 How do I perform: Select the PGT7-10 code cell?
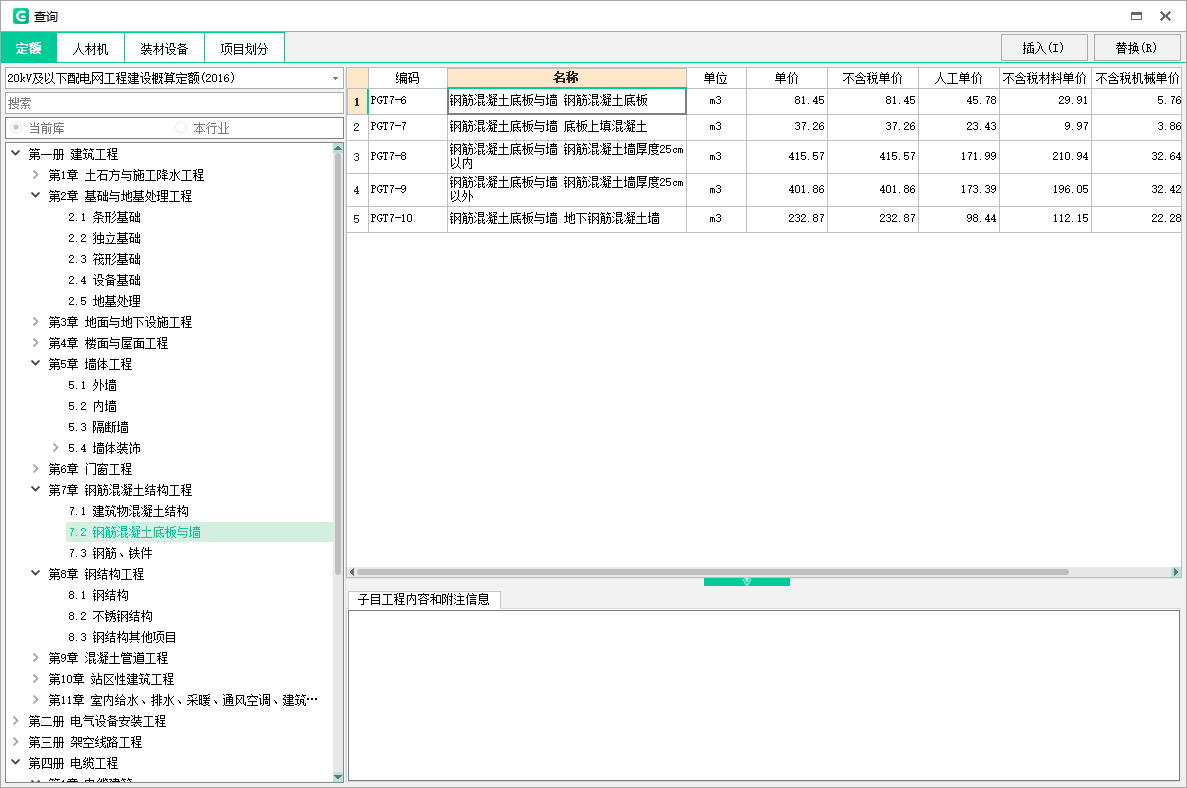click(407, 218)
